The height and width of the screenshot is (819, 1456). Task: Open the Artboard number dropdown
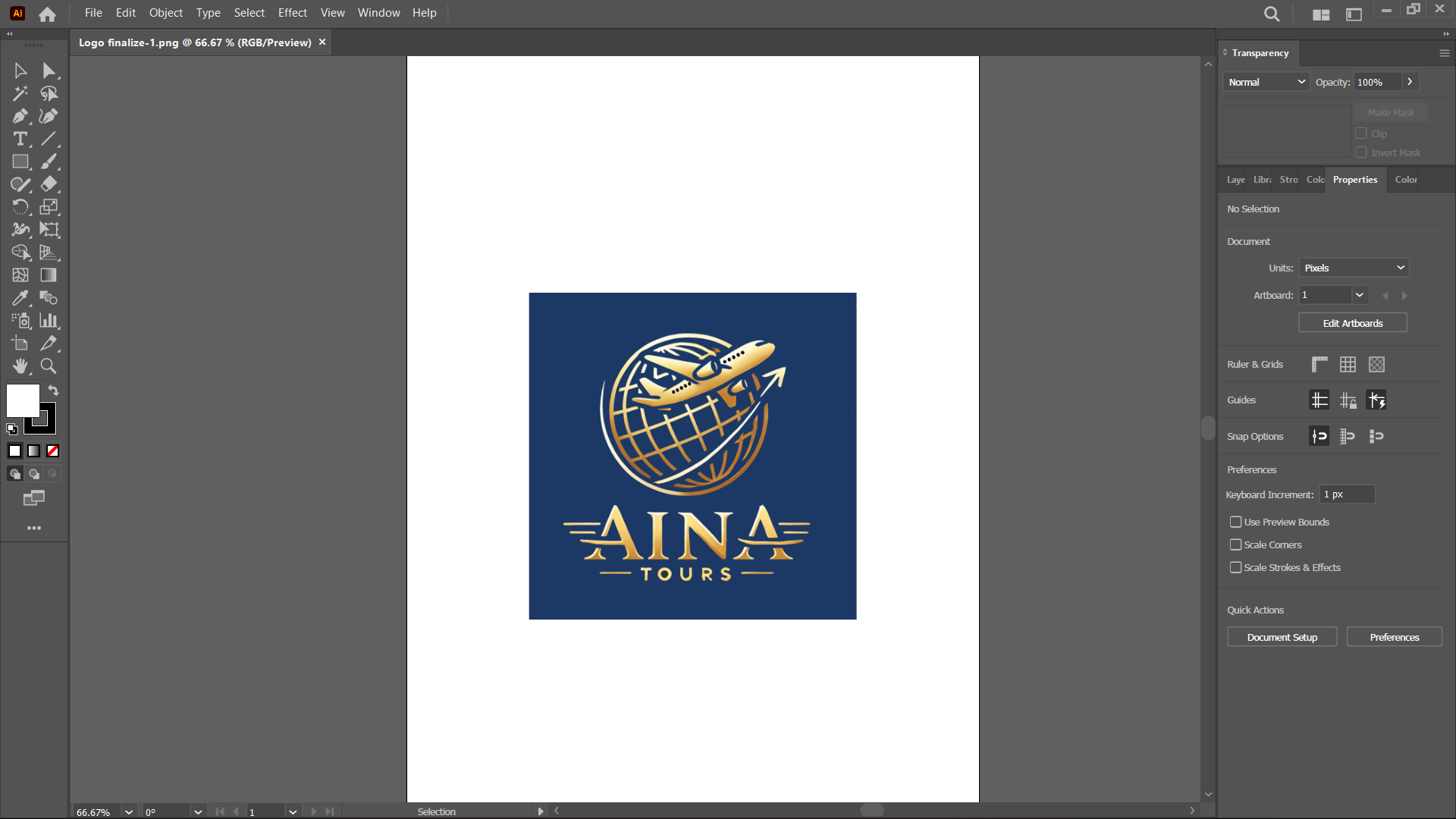pos(1360,295)
